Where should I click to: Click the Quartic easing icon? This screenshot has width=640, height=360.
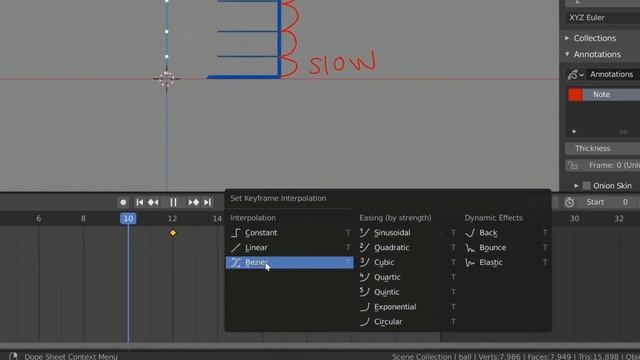[x=364, y=277]
